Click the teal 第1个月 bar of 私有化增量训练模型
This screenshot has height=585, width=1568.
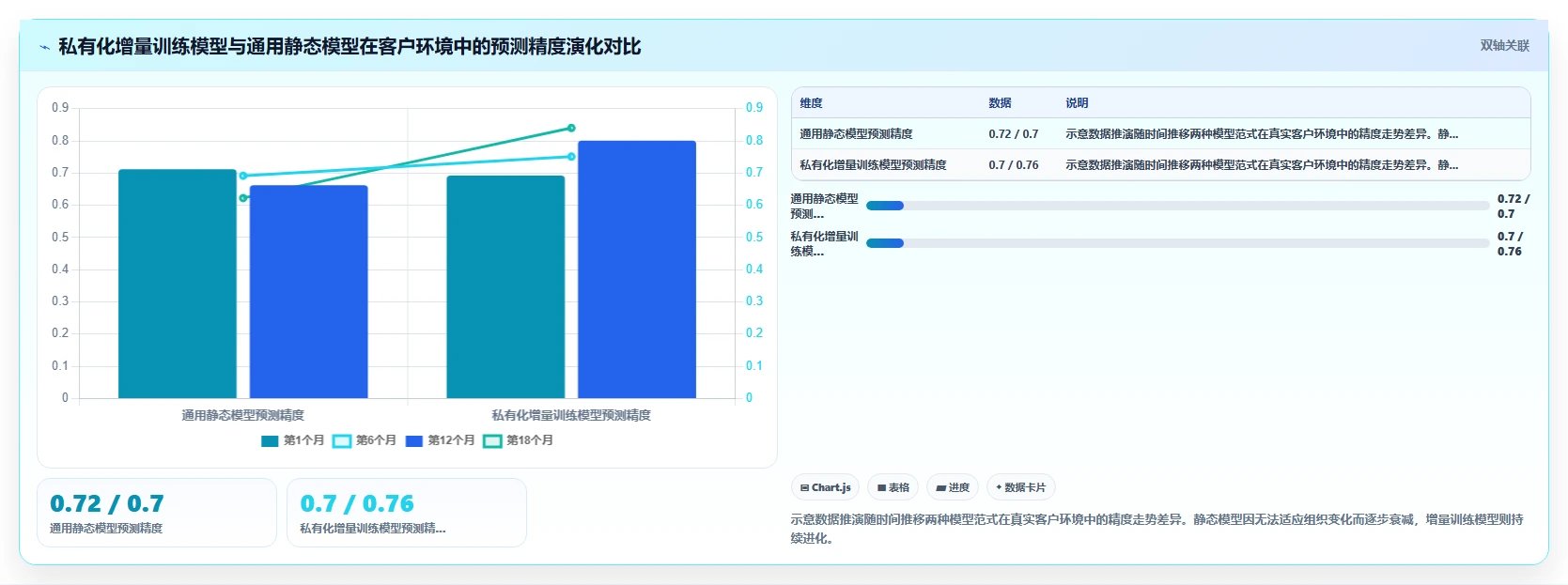[505, 287]
